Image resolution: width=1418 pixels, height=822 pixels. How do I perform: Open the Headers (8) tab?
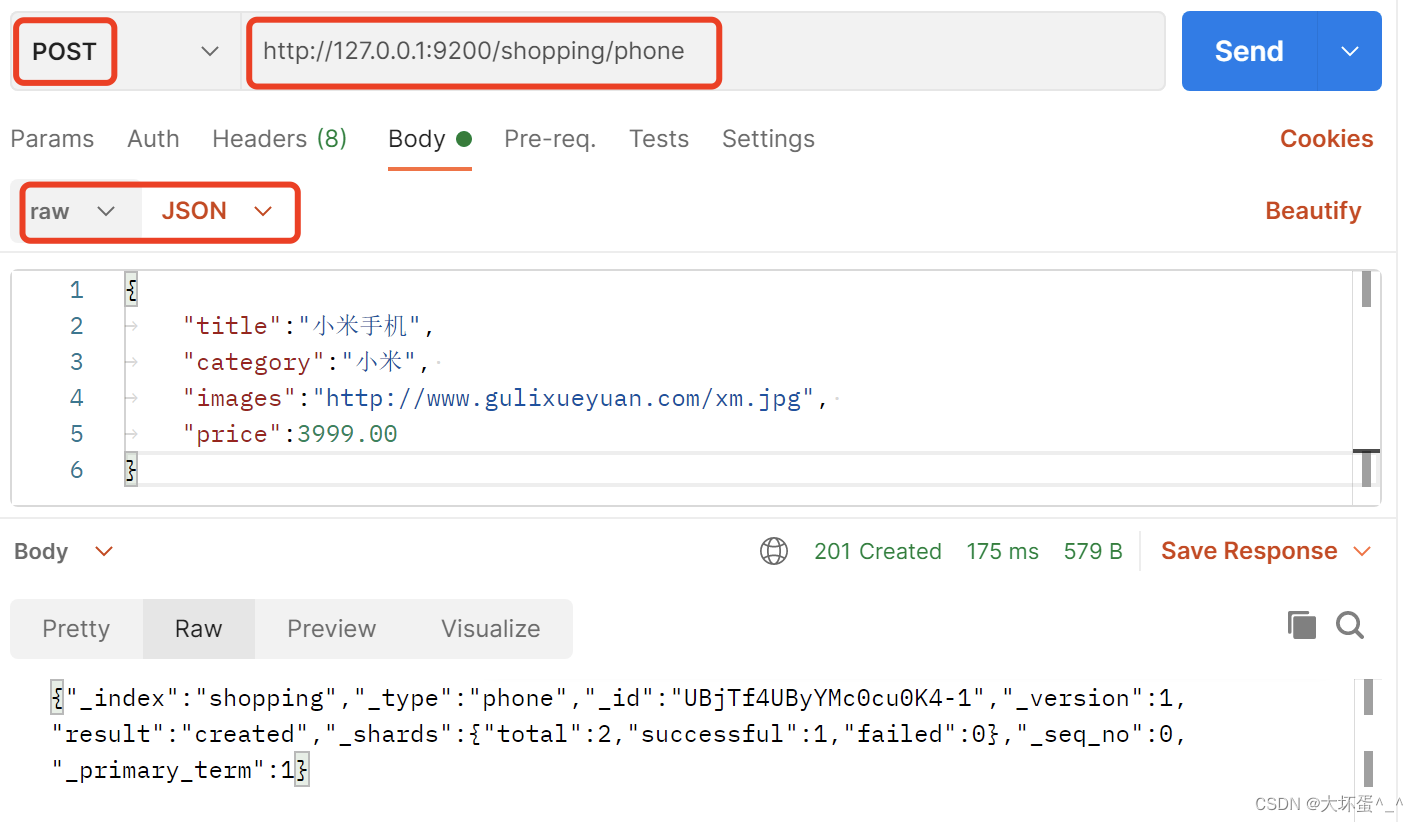279,139
